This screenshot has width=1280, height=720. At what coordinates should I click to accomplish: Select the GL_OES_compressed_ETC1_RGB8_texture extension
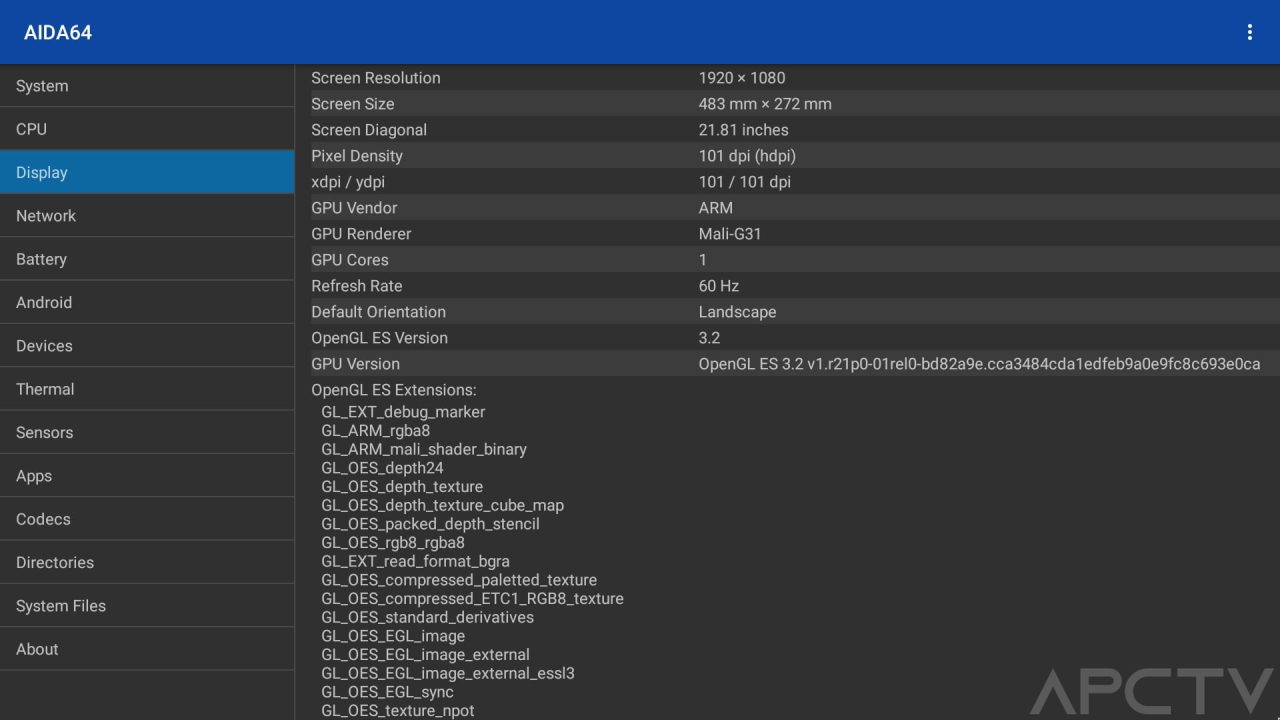(x=472, y=599)
